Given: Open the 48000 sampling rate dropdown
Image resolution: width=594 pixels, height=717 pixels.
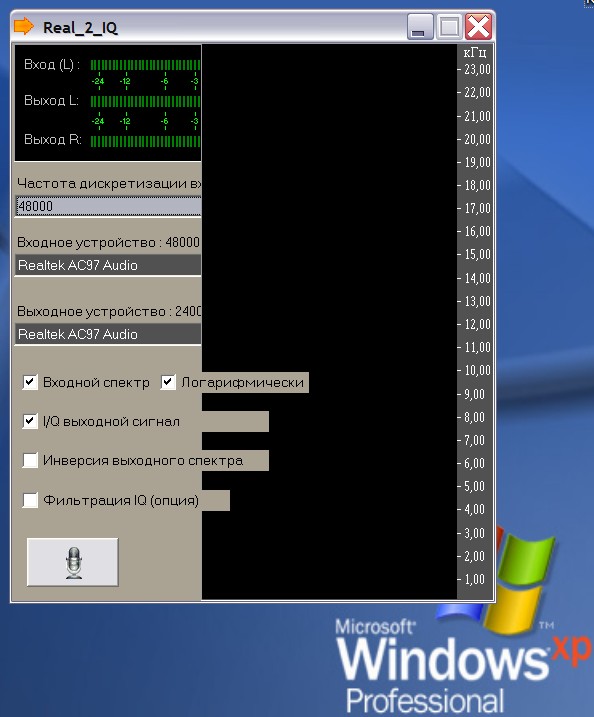Looking at the screenshot, I should click(108, 206).
